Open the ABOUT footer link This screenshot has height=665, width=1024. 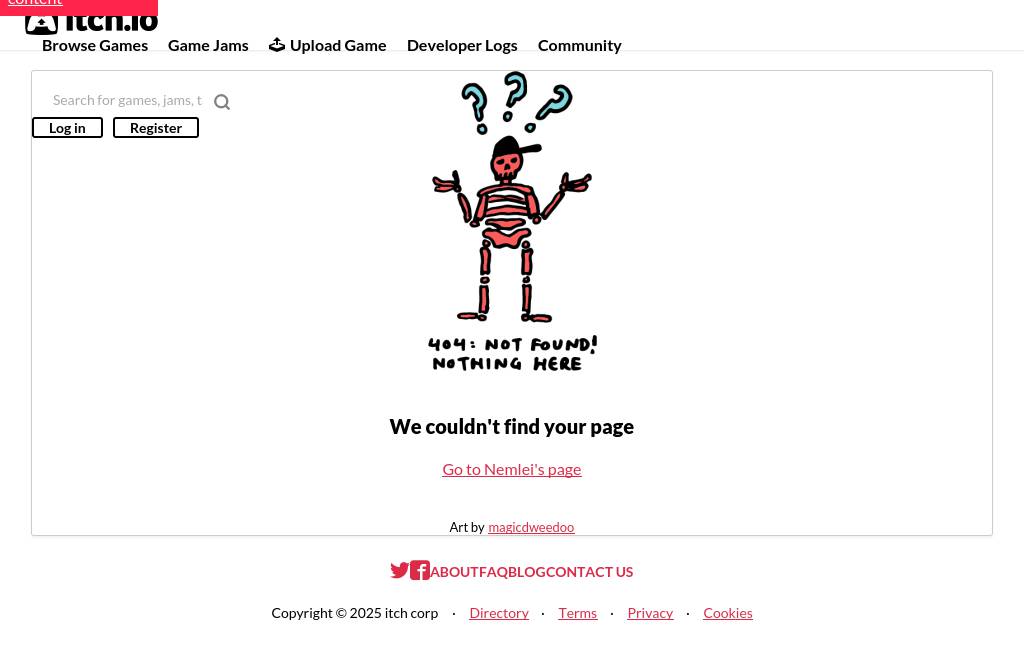tap(455, 572)
